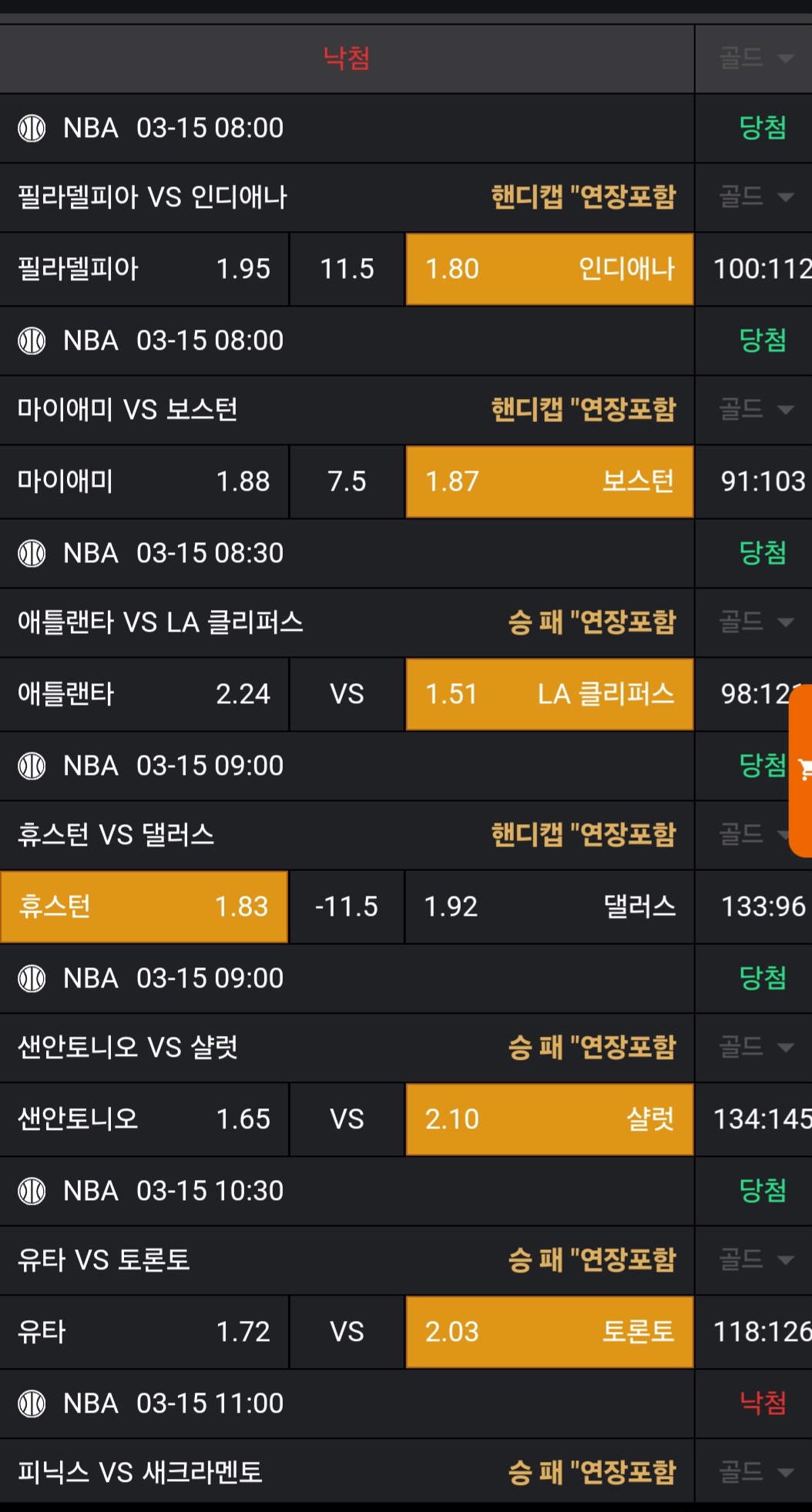Click basketball icon of 10:30 Utah game

[x=32, y=1191]
